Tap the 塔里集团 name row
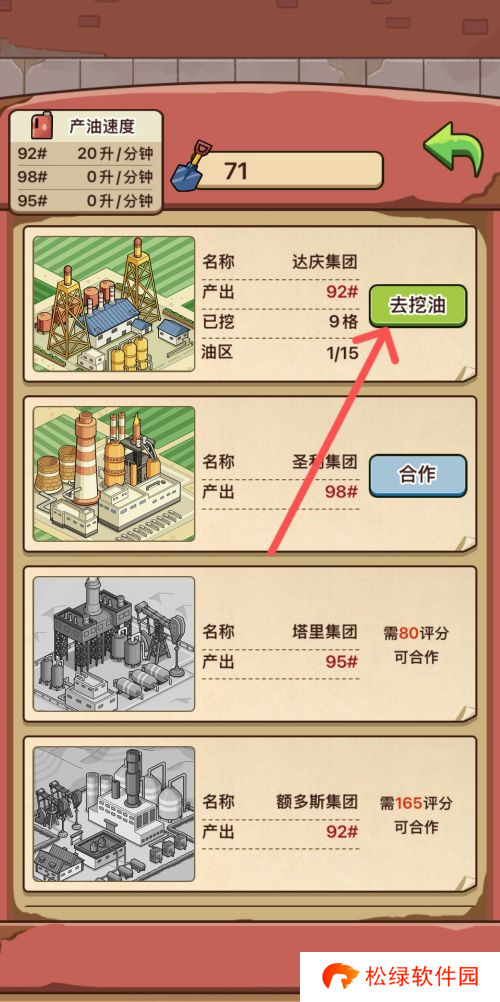The image size is (500, 1002). (x=280, y=632)
